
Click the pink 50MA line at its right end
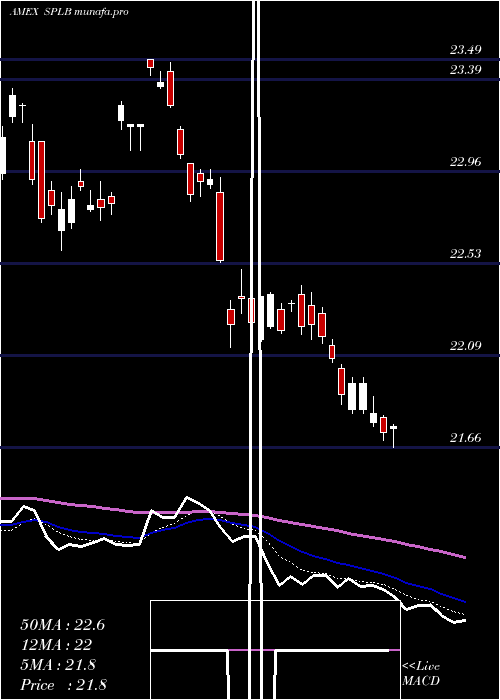pyautogui.click(x=463, y=556)
